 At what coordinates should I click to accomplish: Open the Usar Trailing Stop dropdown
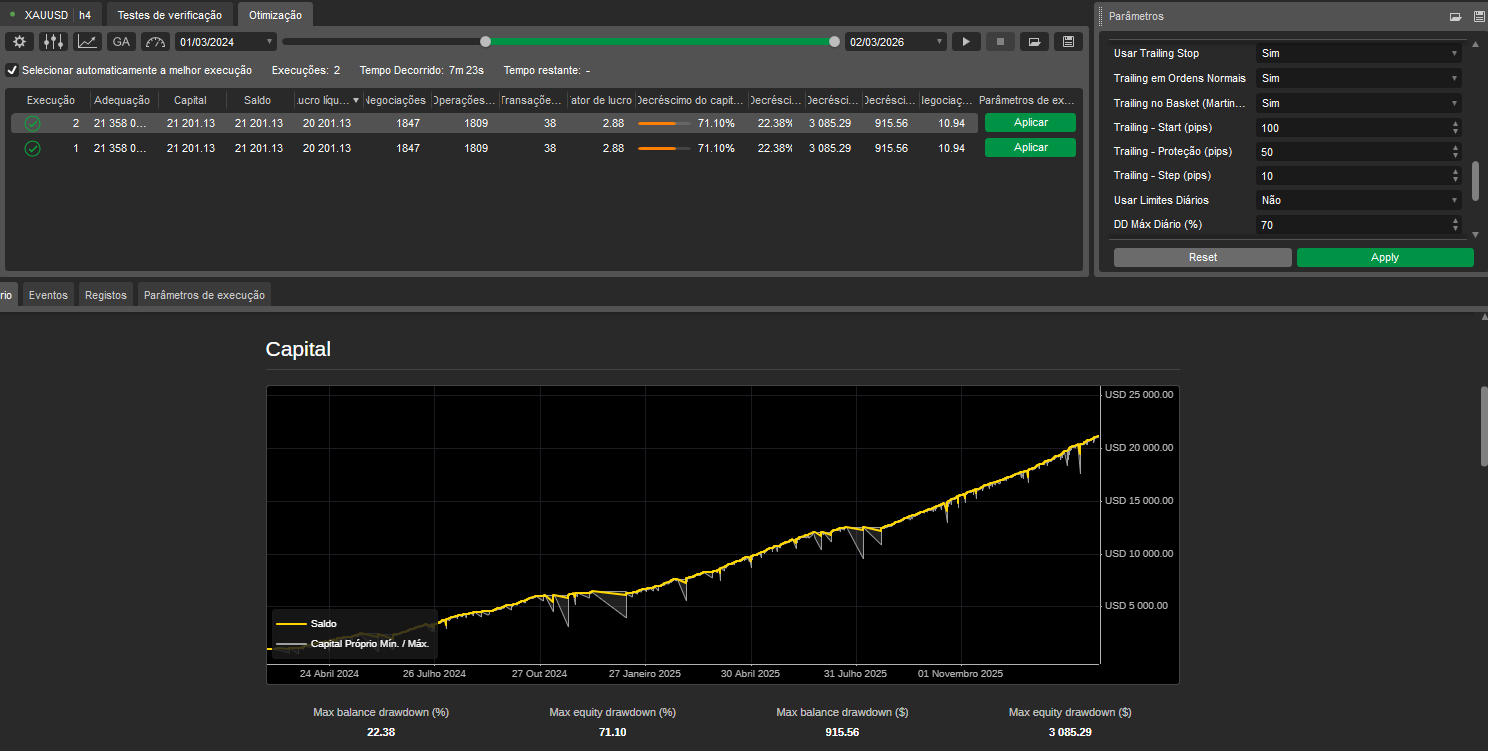(1358, 53)
